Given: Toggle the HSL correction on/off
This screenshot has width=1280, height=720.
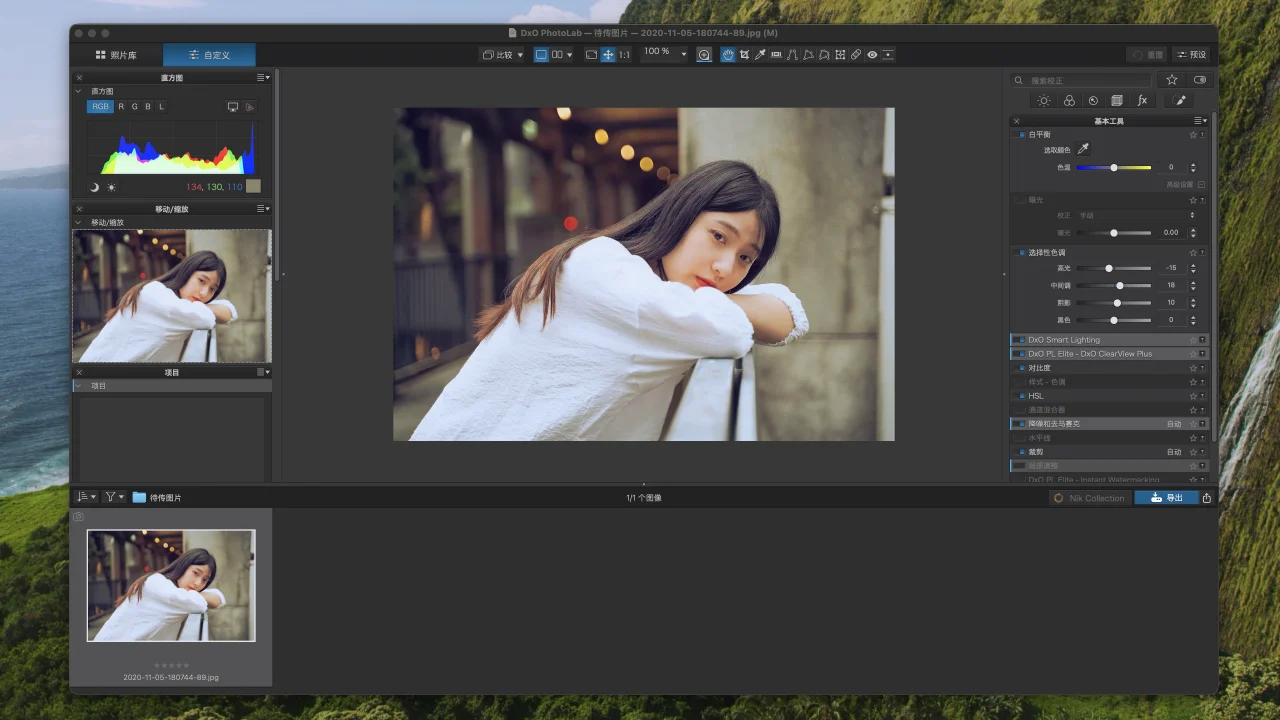Looking at the screenshot, I should tap(1021, 396).
